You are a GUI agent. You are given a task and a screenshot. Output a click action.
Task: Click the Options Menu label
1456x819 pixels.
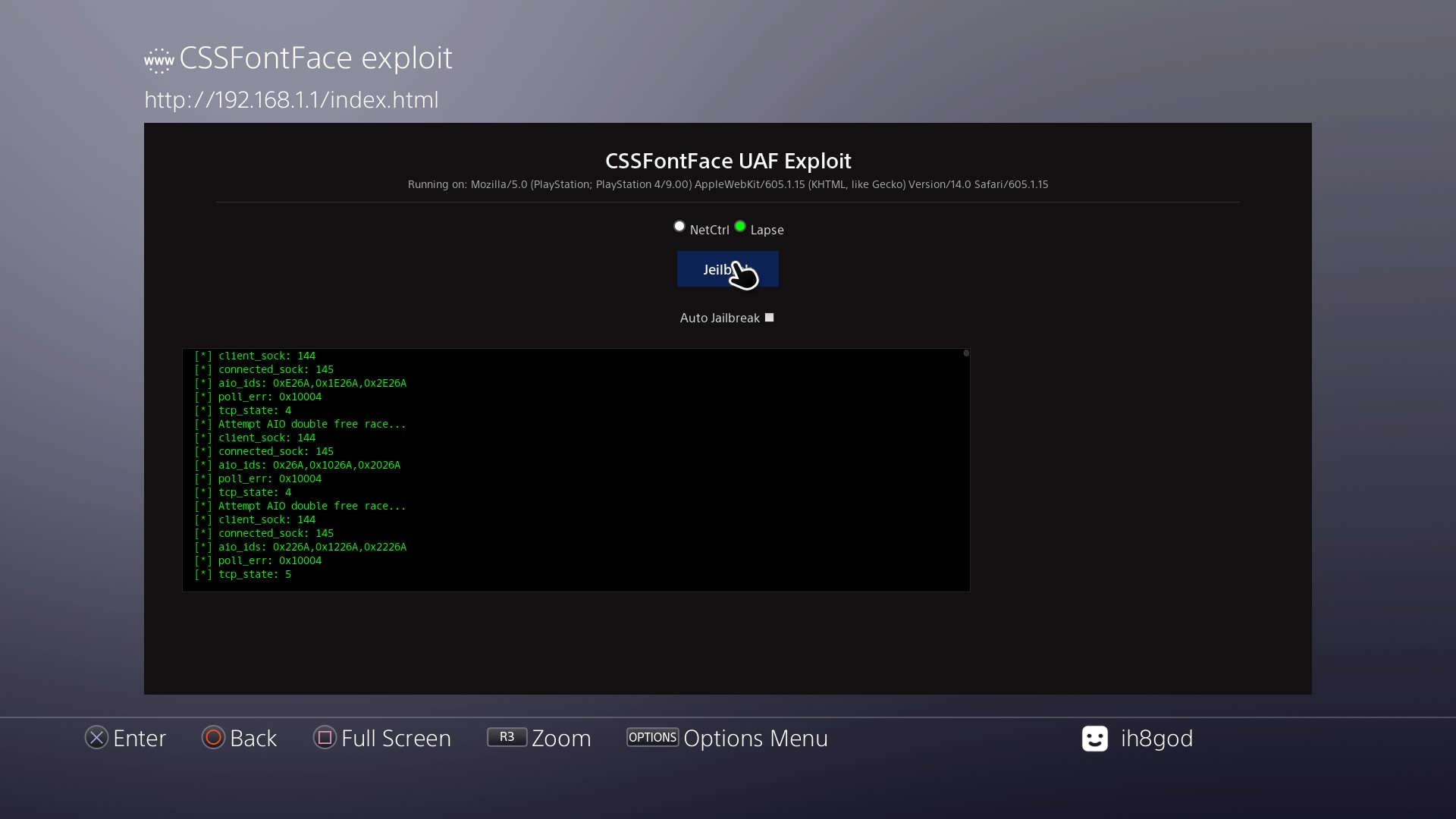point(755,738)
